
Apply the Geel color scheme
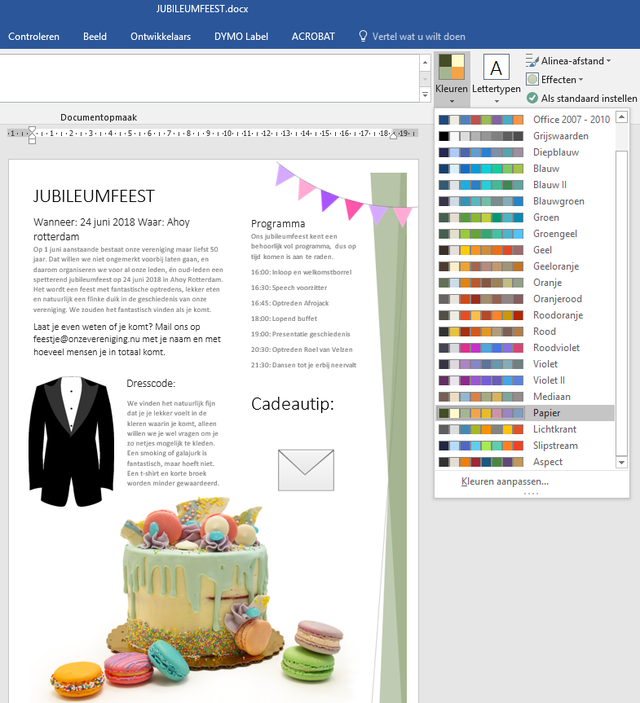[x=525, y=250]
